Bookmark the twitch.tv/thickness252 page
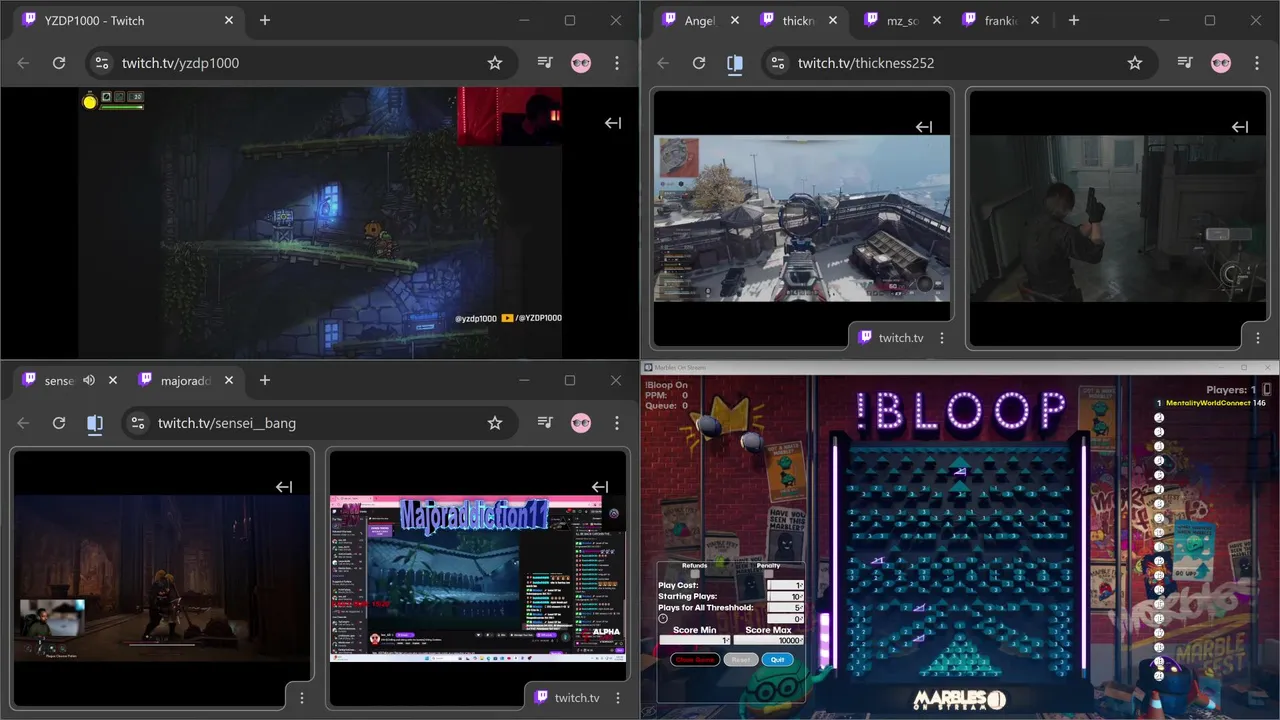 pyautogui.click(x=1135, y=63)
